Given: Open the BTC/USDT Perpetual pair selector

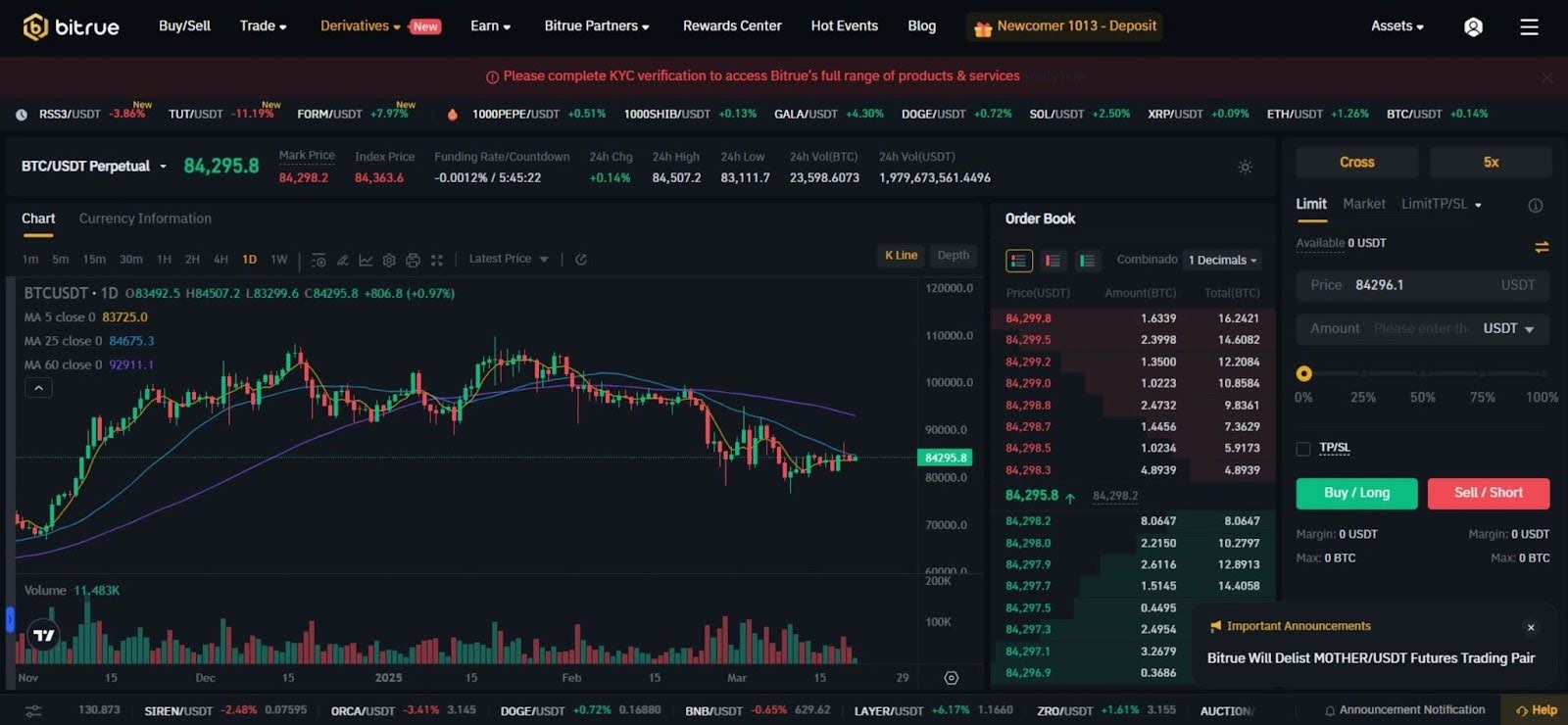Looking at the screenshot, I should (x=94, y=167).
